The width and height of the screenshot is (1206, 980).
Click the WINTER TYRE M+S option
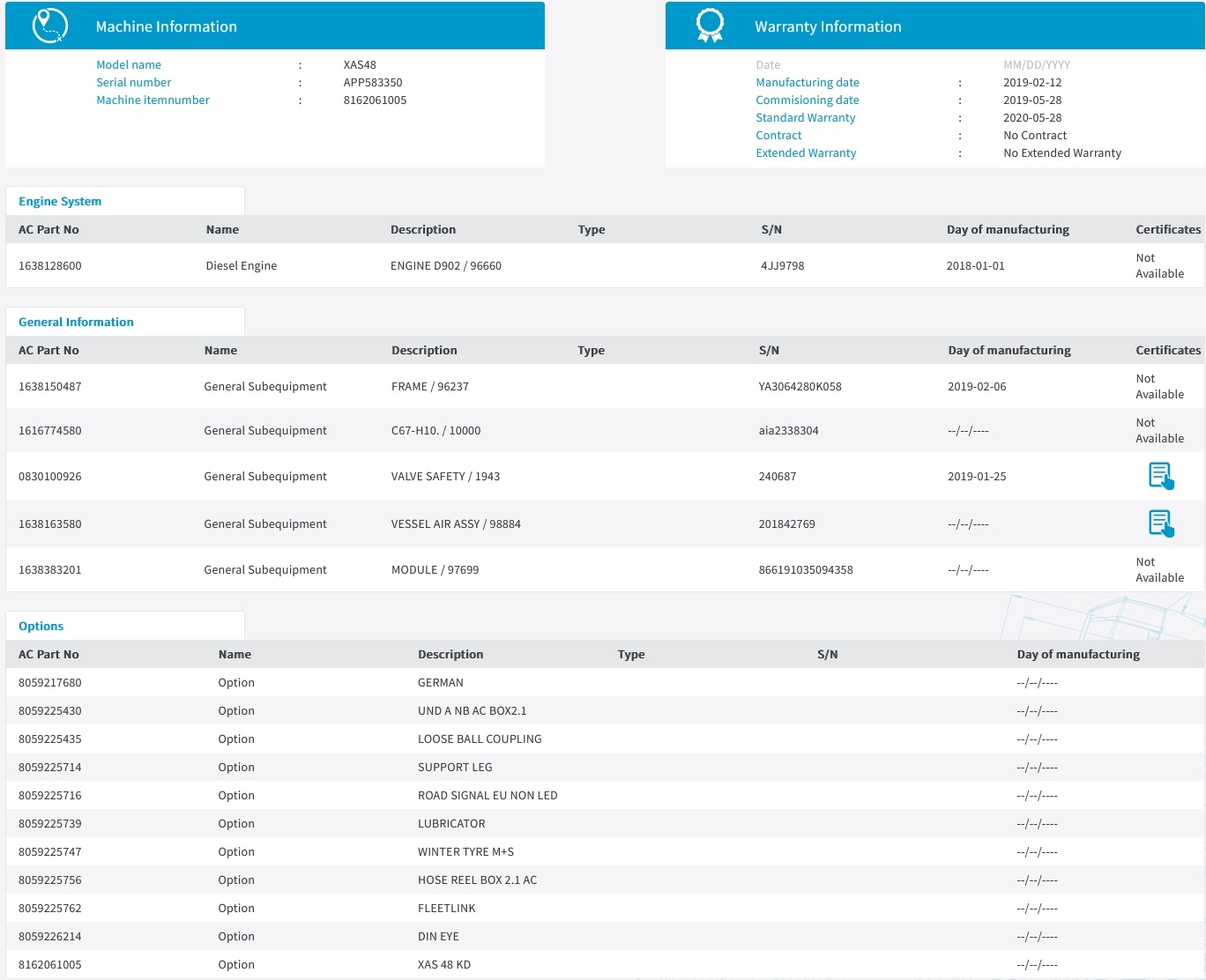point(465,851)
